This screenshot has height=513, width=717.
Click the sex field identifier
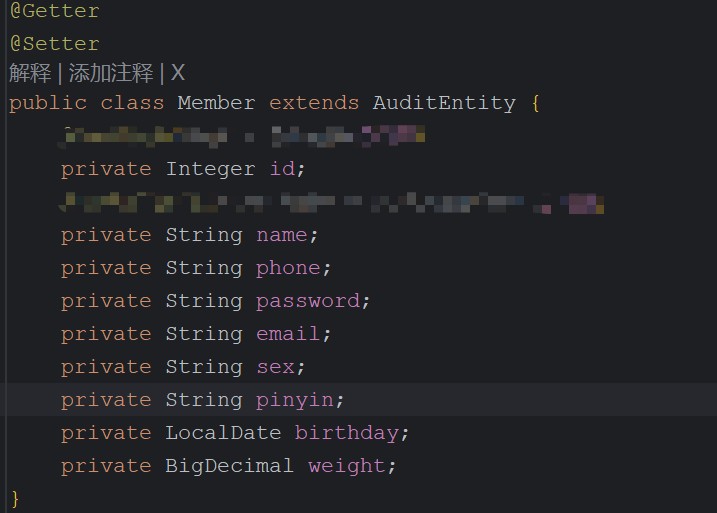pos(275,367)
